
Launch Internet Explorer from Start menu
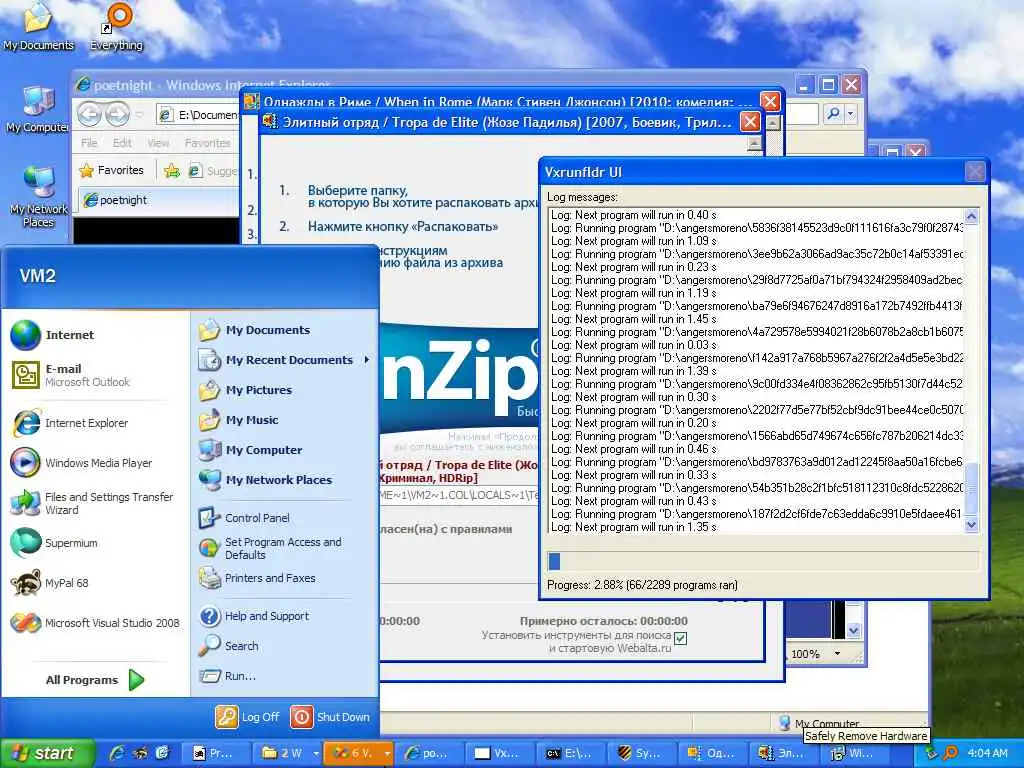tap(71, 423)
